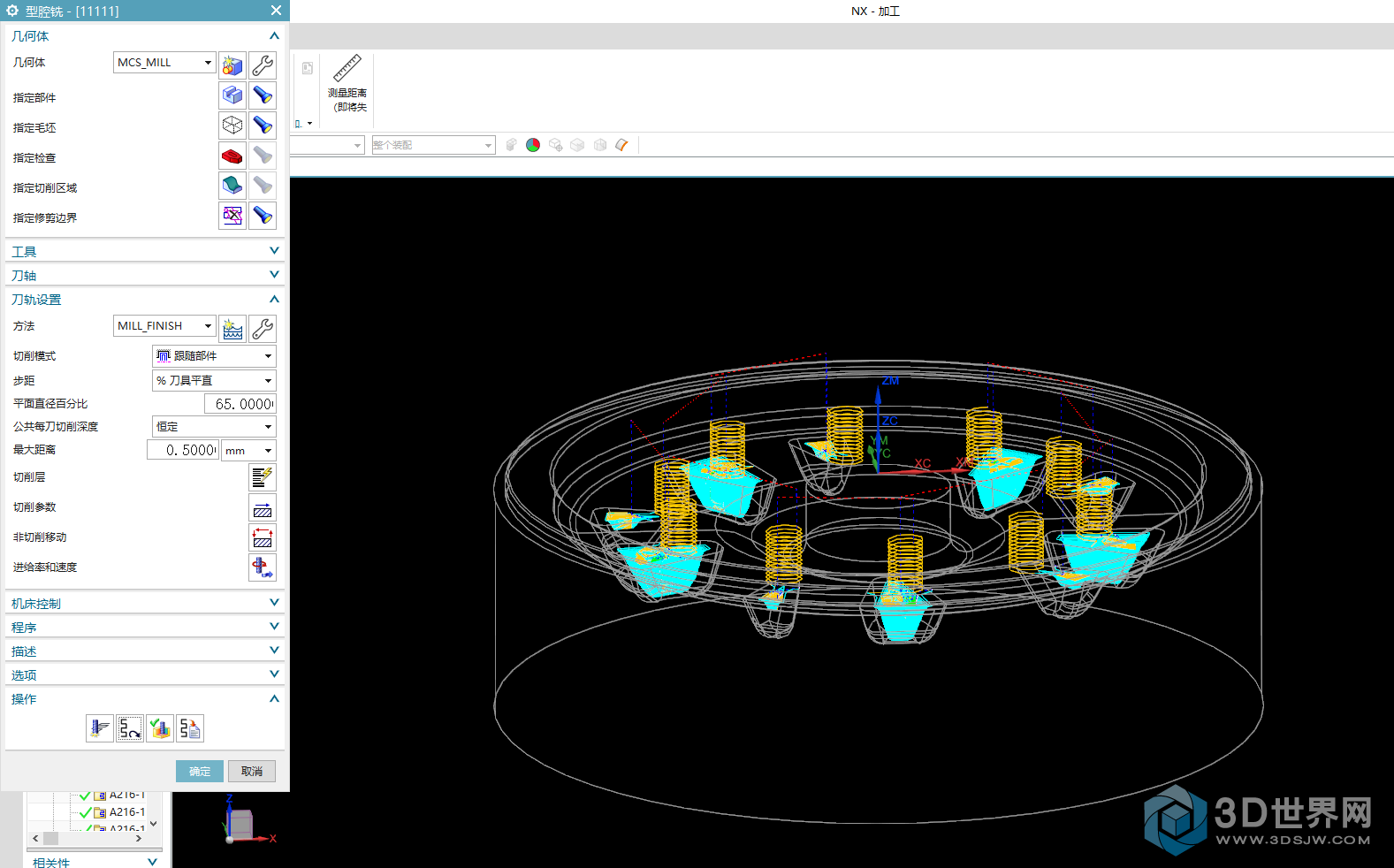Click the maximum distance field 0.5000
The width and height of the screenshot is (1394, 868).
pos(183,451)
